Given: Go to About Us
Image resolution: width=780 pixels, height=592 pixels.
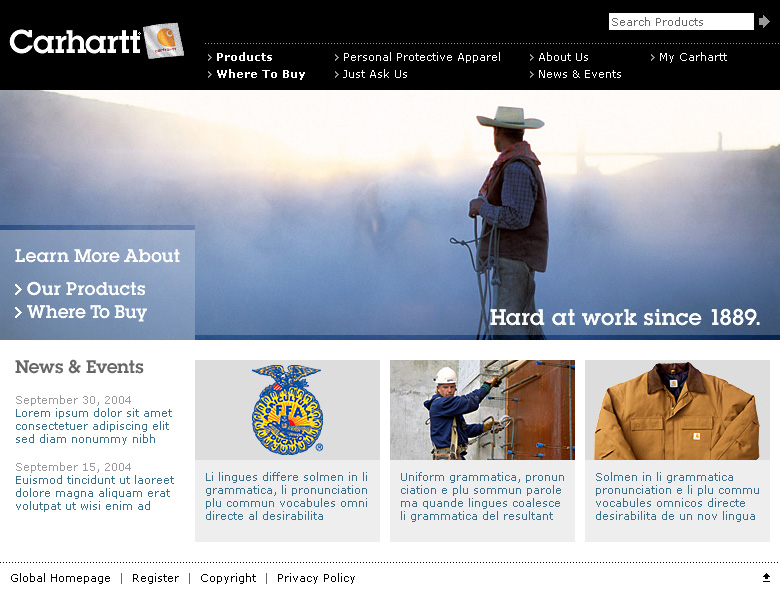Looking at the screenshot, I should [563, 57].
